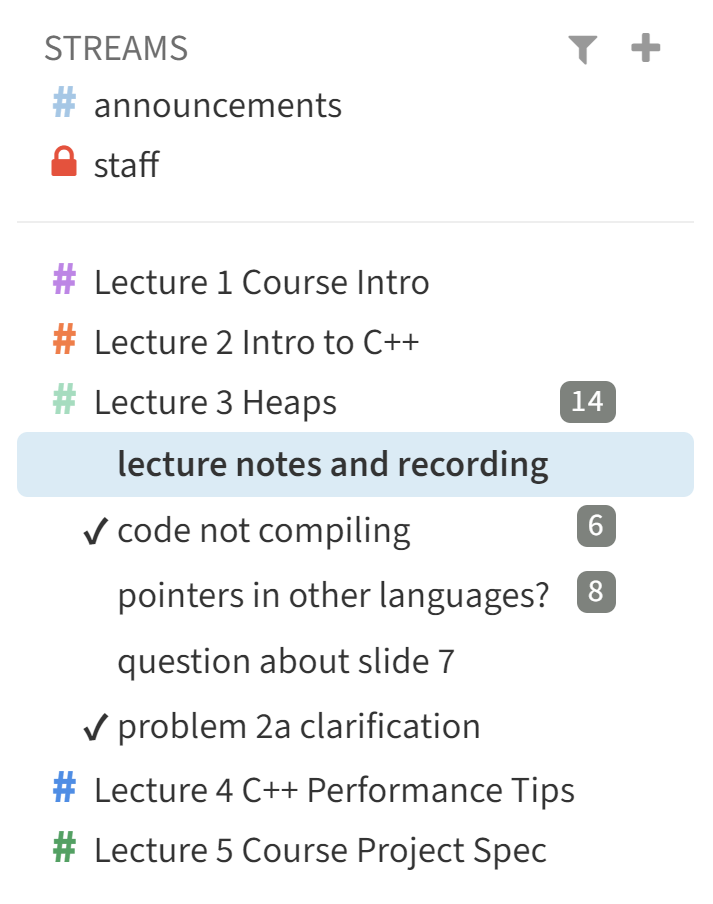Expand Lecture 4 C++ Performance Tips stream
This screenshot has width=713, height=904.
[x=334, y=790]
